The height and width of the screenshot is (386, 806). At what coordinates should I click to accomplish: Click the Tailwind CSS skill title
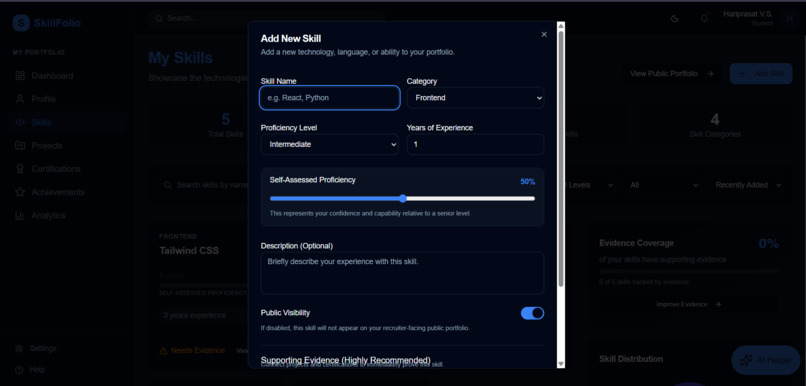(189, 251)
